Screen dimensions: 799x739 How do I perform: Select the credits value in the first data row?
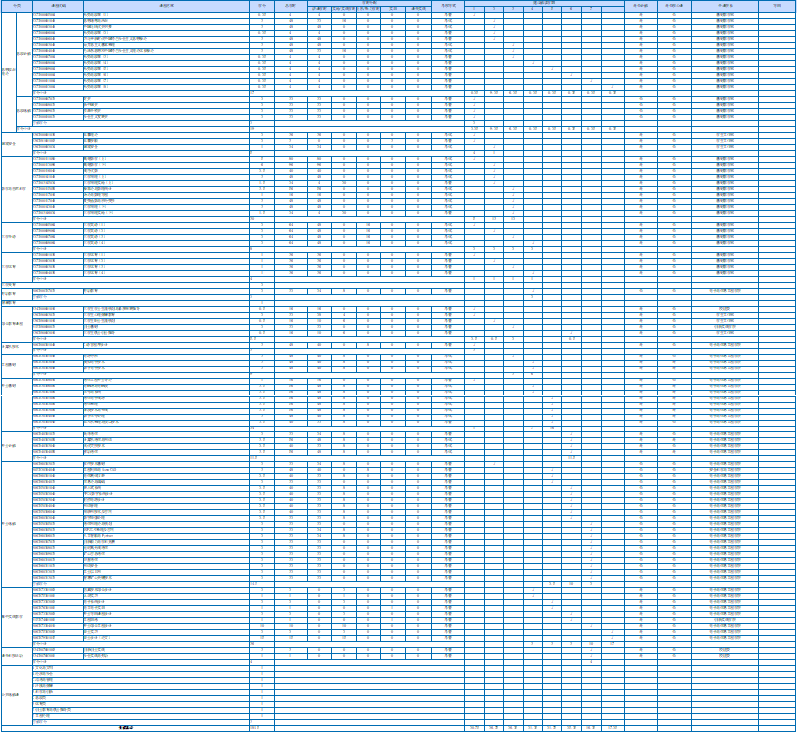(x=261, y=15)
